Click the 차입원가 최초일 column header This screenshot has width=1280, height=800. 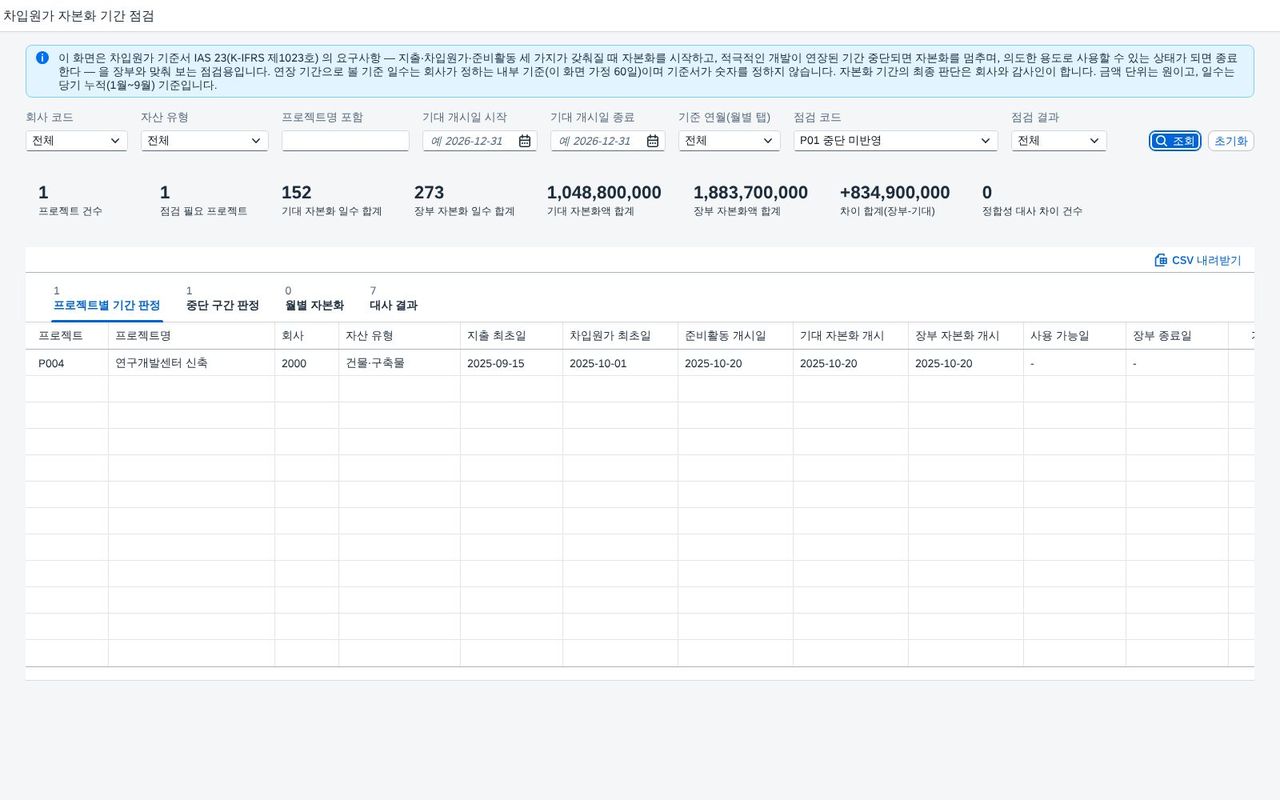point(620,336)
